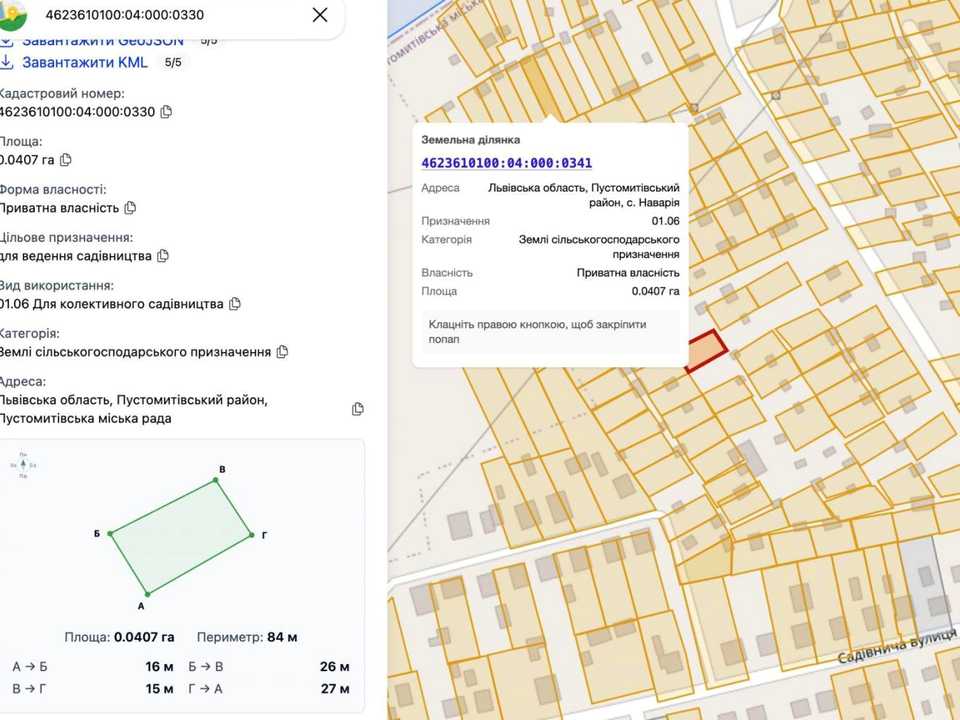Viewport: 960px width, 720px height.
Task: Click the popup area value 0.0407 га
Action: click(655, 291)
